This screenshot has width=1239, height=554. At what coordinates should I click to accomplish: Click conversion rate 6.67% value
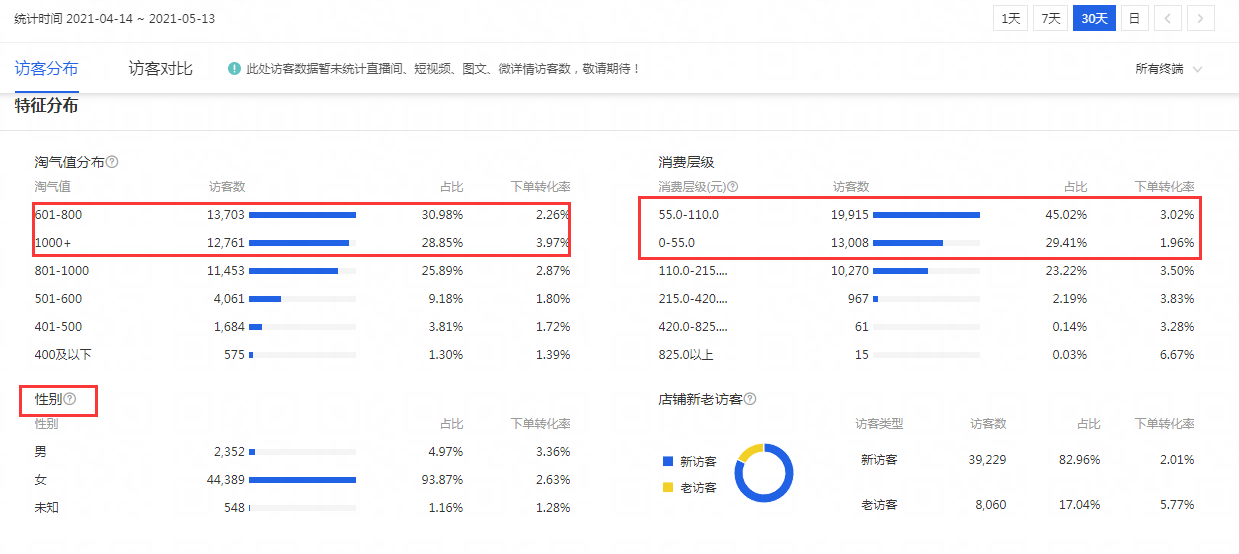tap(1176, 355)
